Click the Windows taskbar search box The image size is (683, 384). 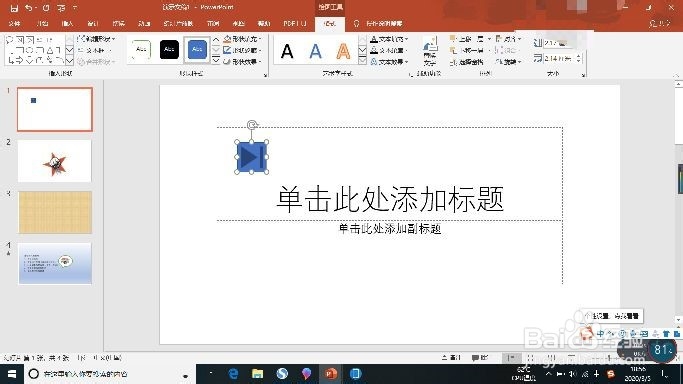tap(109, 374)
